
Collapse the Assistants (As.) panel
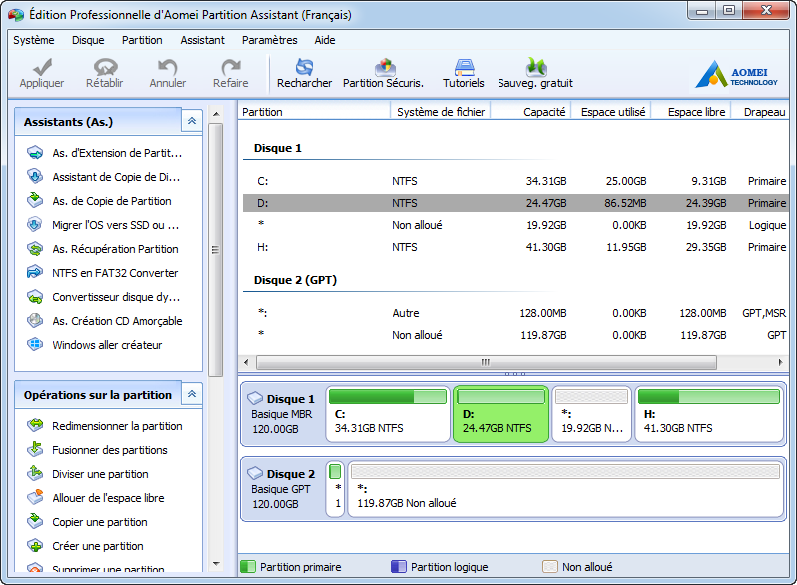tap(192, 121)
